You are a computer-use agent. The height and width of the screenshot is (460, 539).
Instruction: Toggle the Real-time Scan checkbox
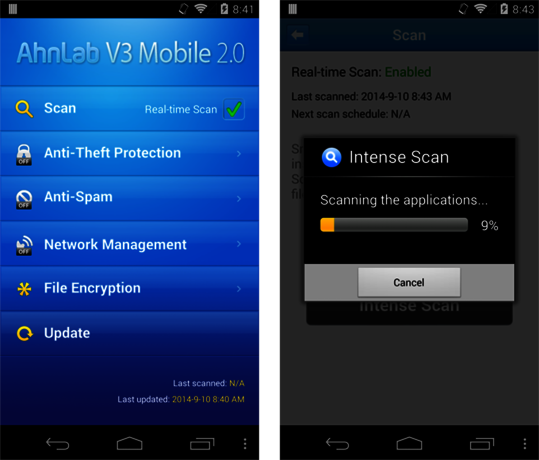tap(234, 109)
